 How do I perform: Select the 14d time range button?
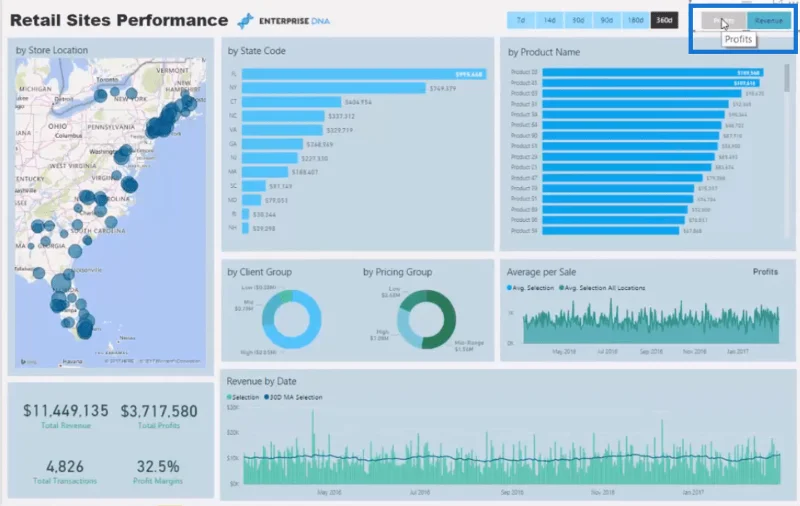(549, 20)
